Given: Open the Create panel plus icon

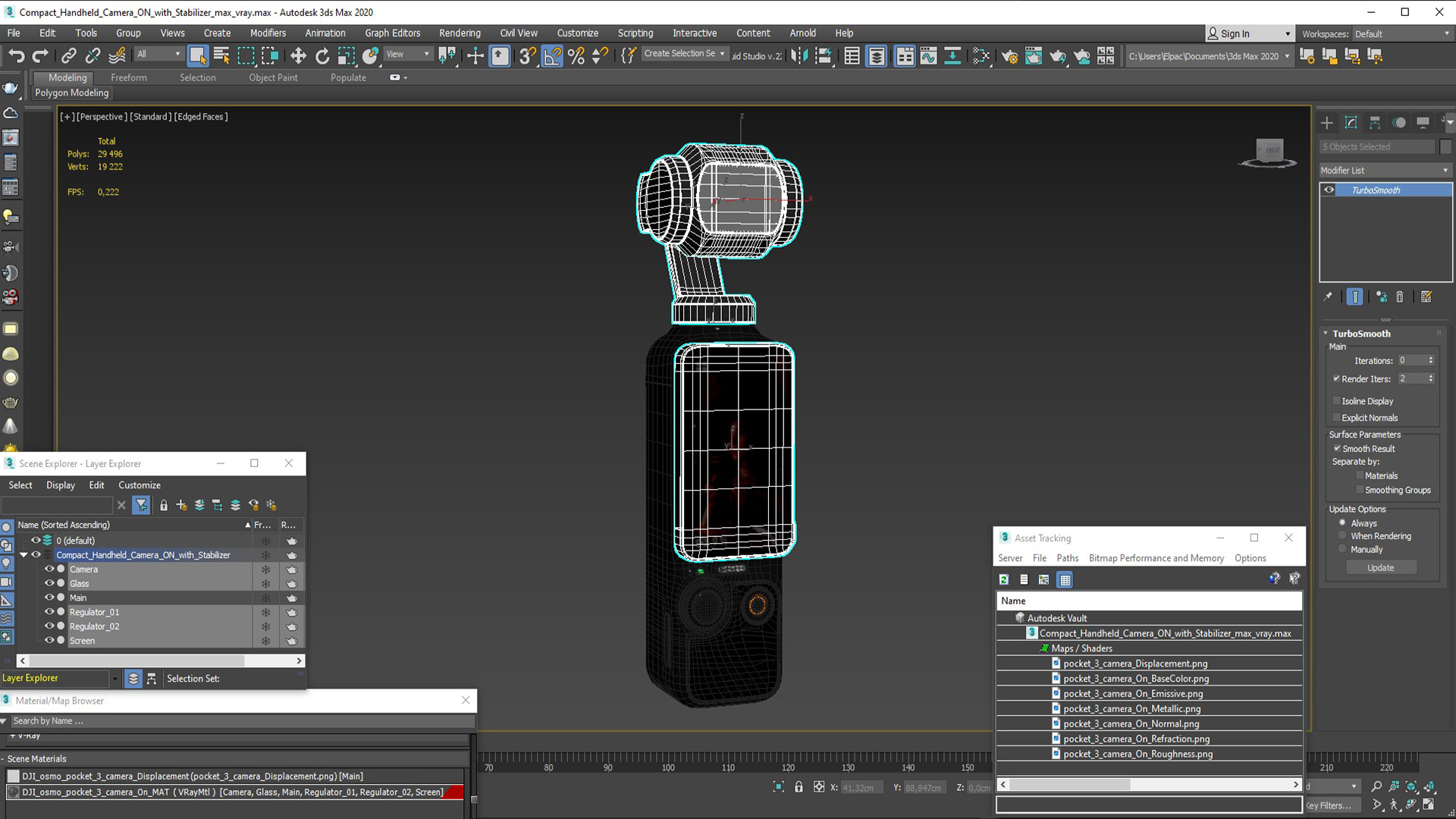Looking at the screenshot, I should point(1326,123).
